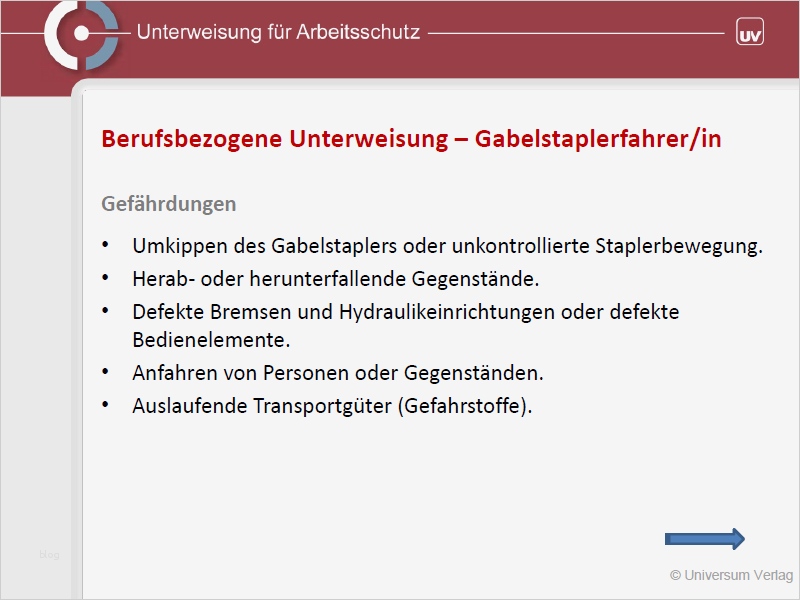The height and width of the screenshot is (600, 800).
Task: Click the UV logo in header
Action: [x=750, y=32]
